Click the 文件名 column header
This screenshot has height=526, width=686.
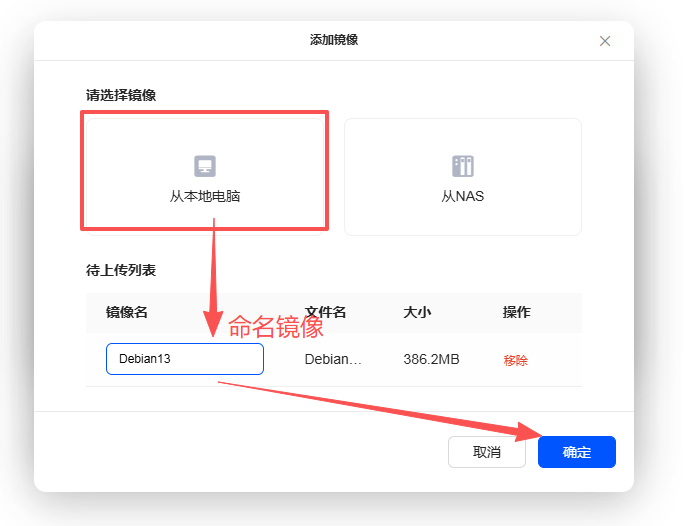coord(325,312)
